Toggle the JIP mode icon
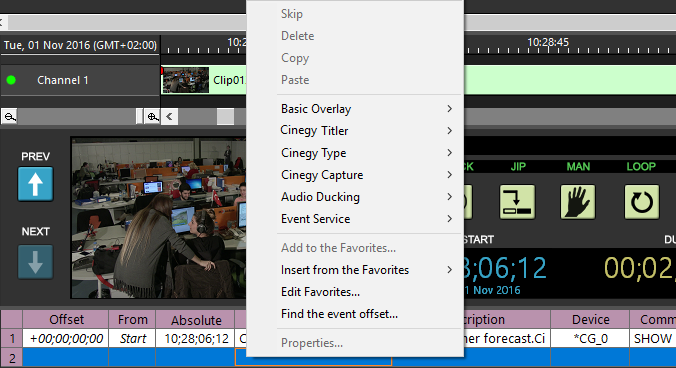The image size is (676, 368). tap(517, 202)
